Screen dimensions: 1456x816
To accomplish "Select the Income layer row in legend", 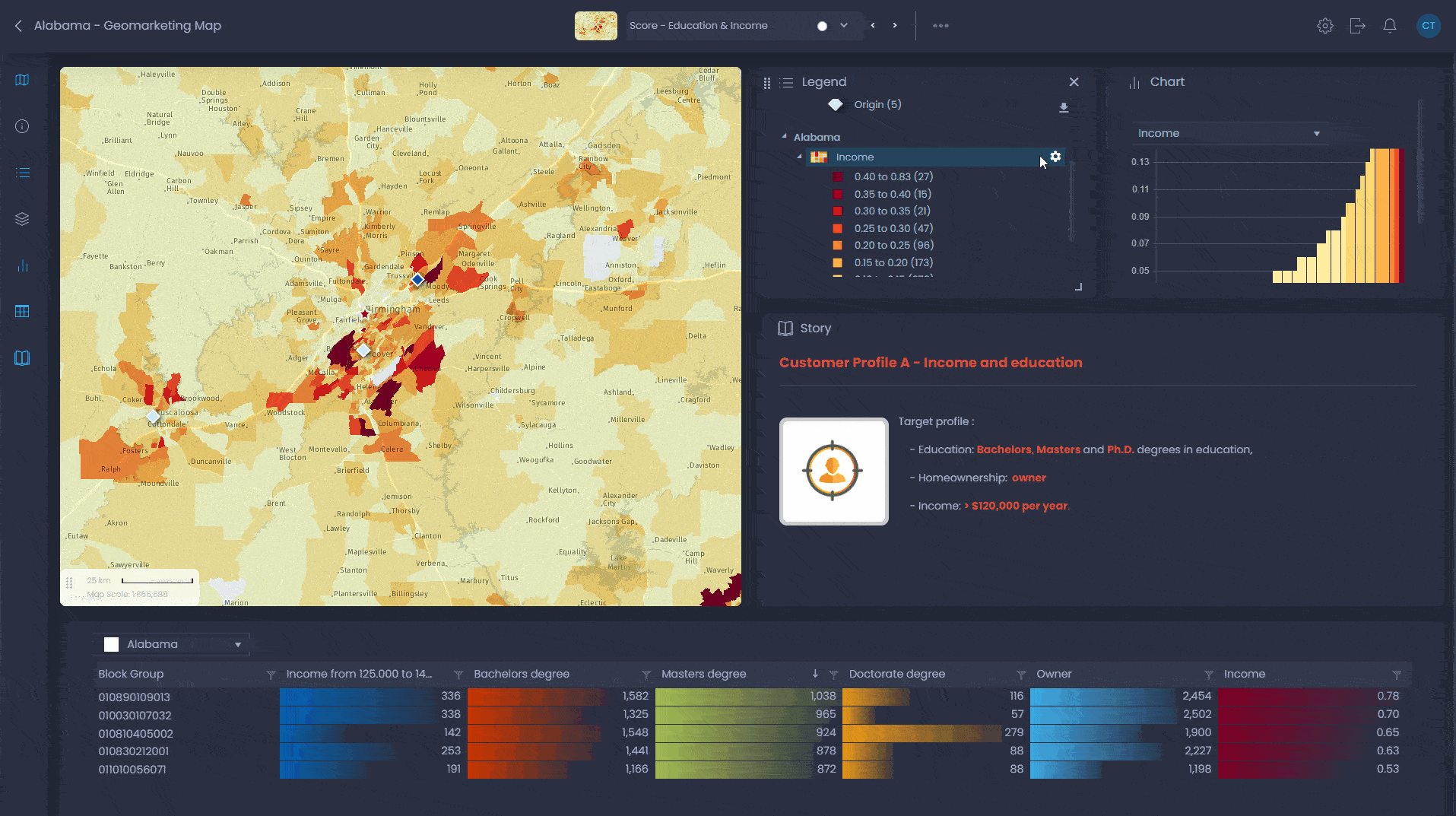I will [935, 157].
